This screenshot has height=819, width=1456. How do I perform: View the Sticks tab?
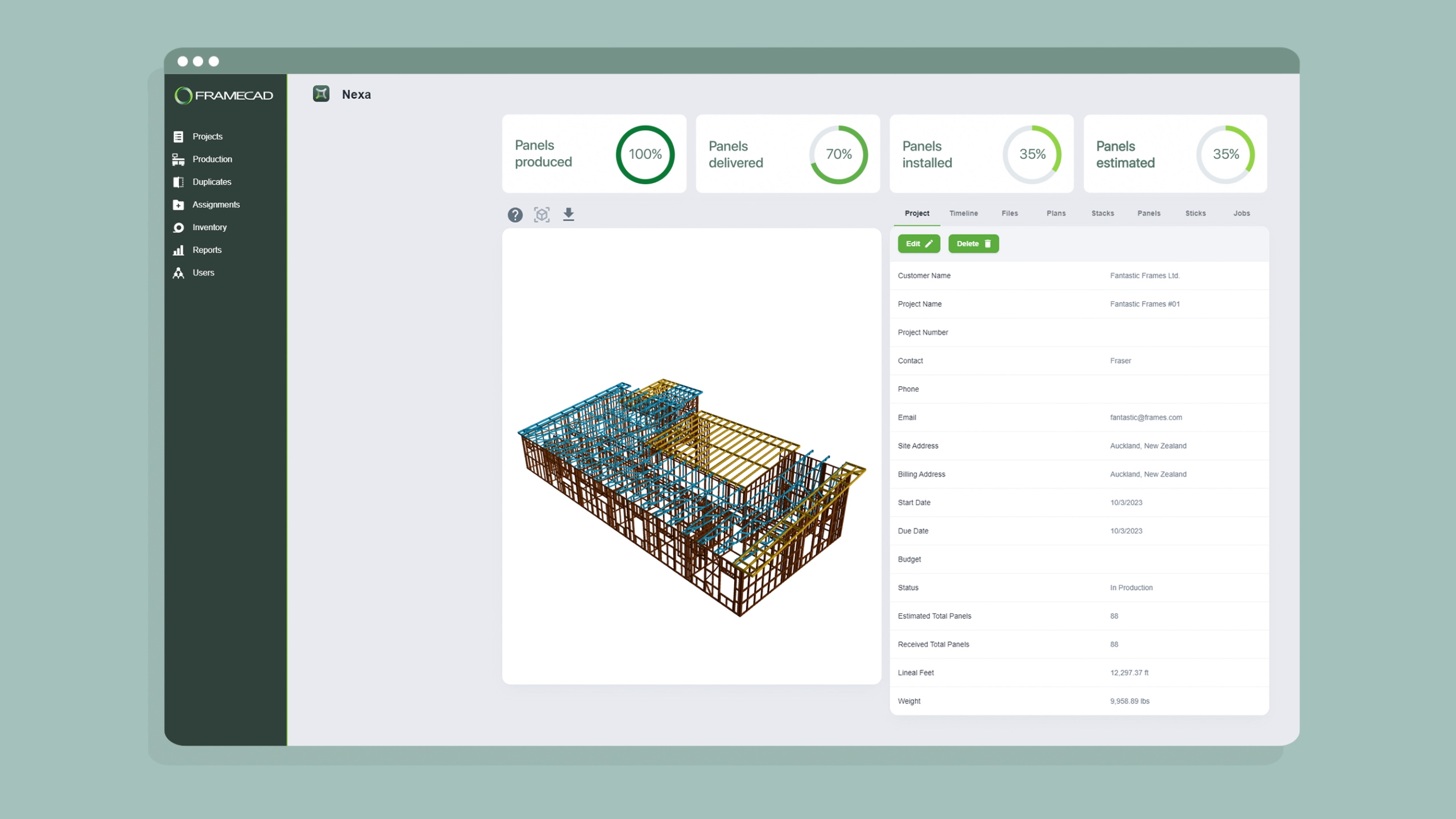[x=1196, y=213]
